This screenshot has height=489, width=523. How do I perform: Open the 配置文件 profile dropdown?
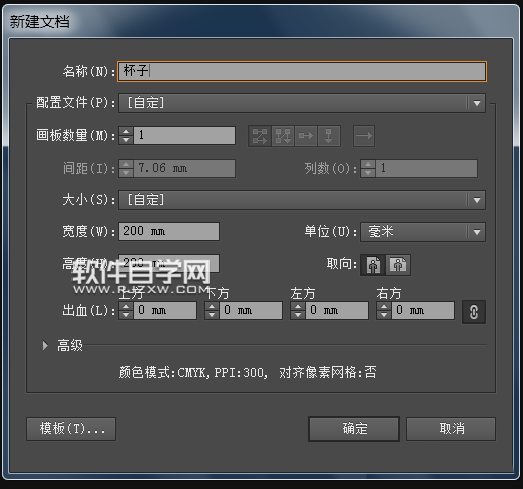tap(302, 103)
